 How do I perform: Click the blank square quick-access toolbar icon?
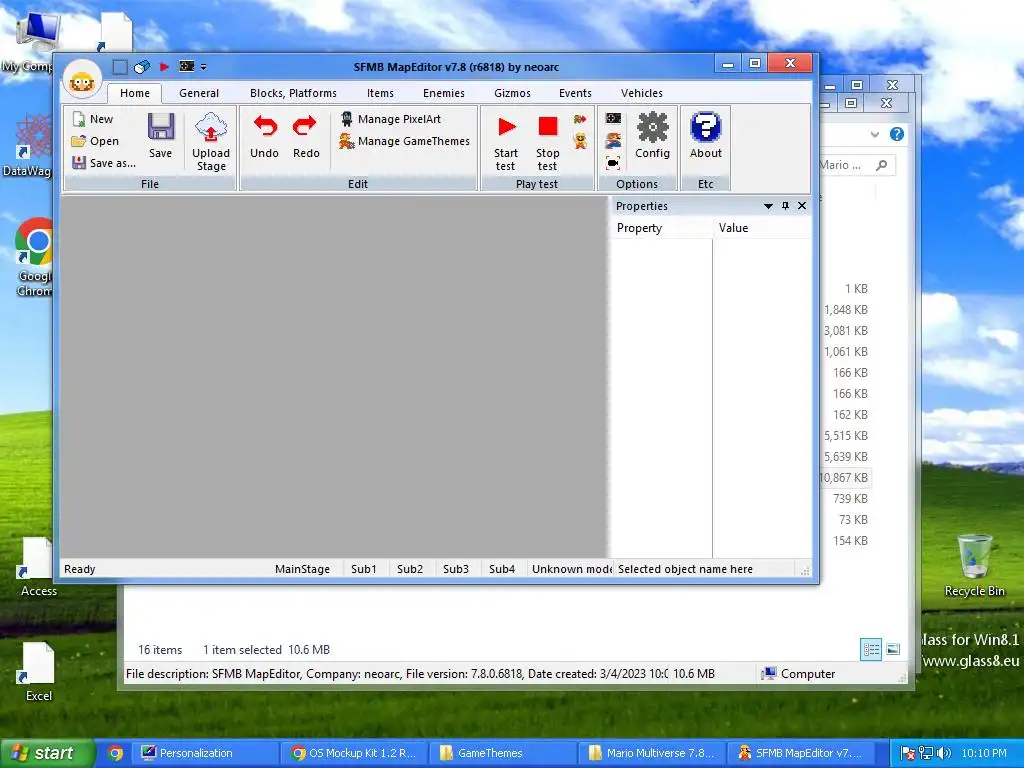tap(120, 67)
